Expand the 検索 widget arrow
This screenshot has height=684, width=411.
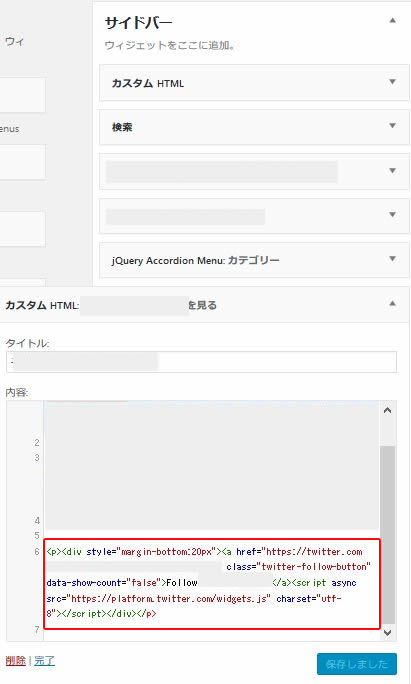click(x=393, y=126)
